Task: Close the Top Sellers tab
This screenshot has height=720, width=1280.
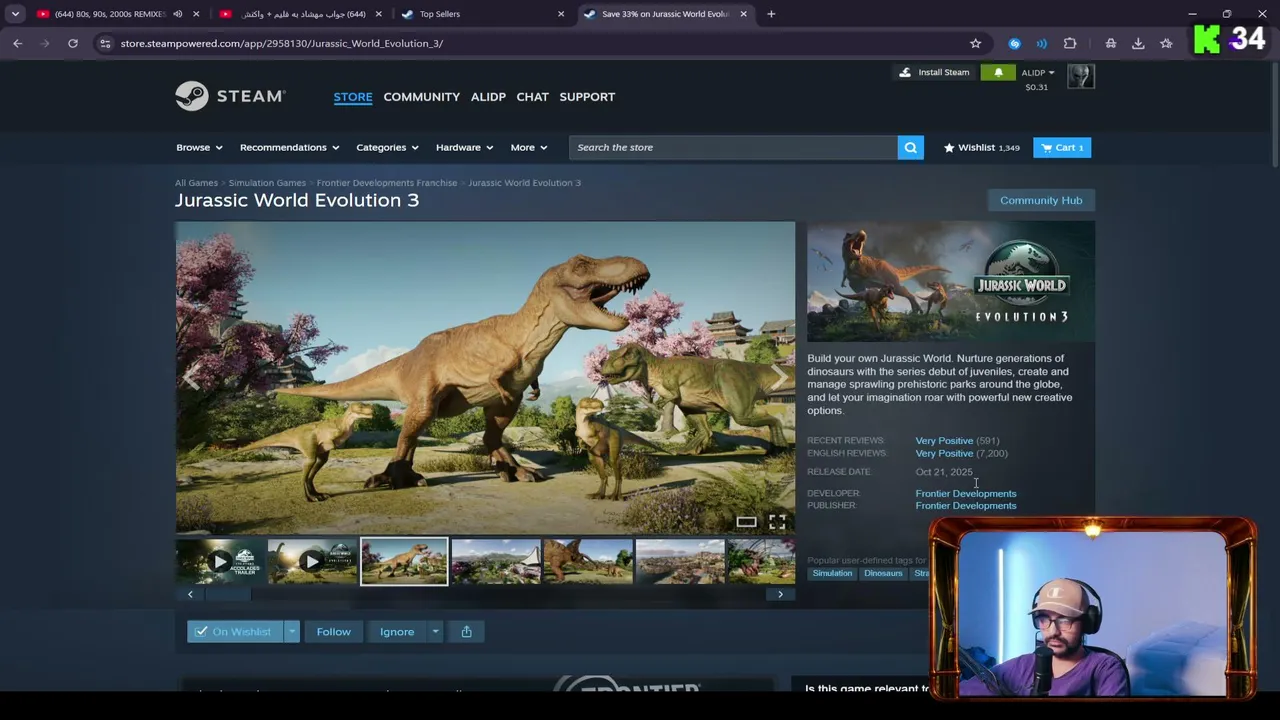Action: pos(560,14)
